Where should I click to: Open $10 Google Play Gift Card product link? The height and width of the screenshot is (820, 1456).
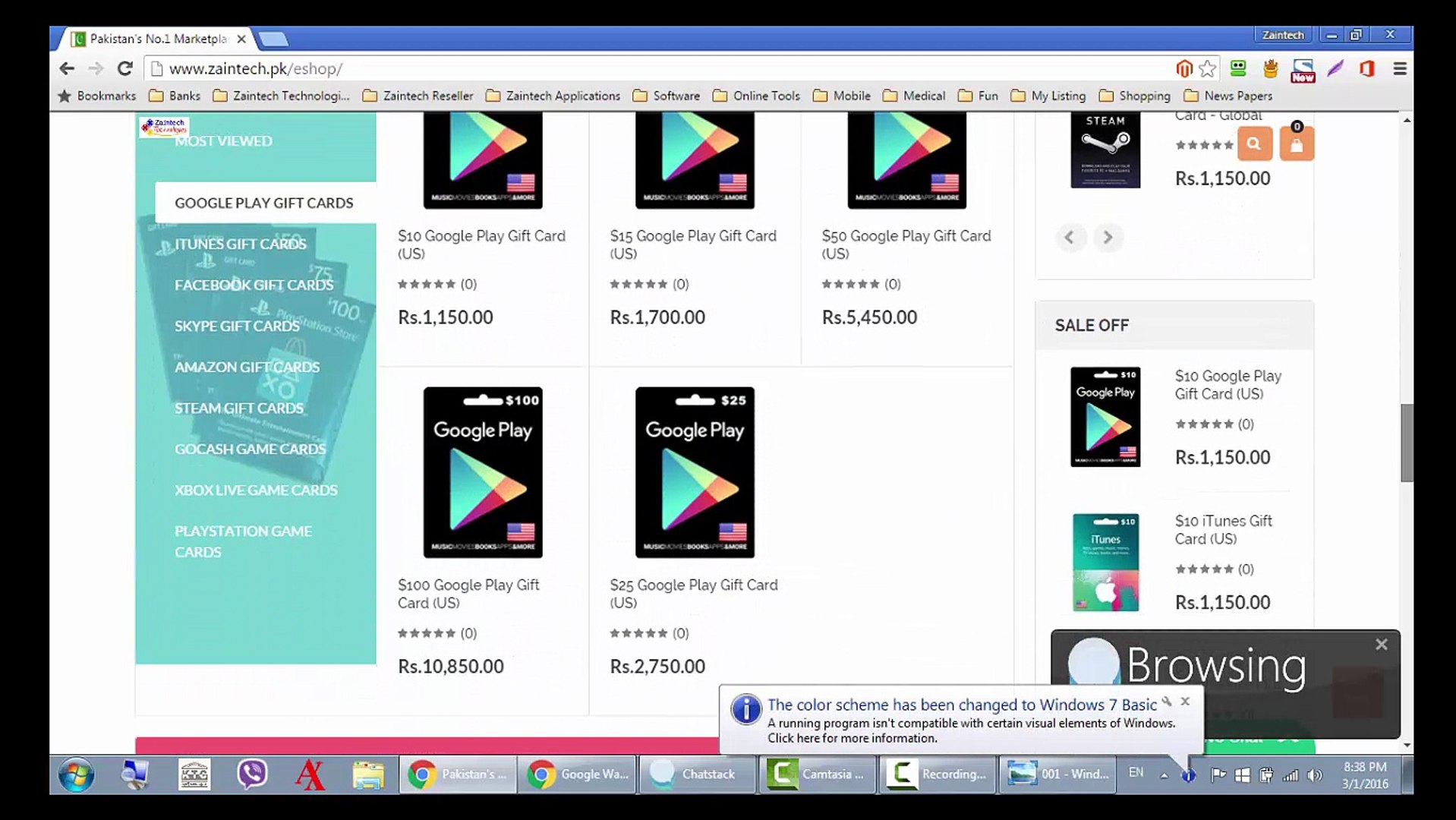click(481, 244)
